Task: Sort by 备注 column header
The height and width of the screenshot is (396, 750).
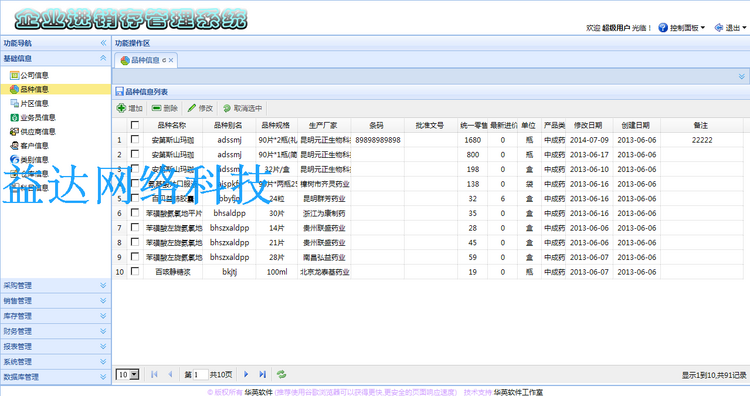Action: click(x=701, y=125)
